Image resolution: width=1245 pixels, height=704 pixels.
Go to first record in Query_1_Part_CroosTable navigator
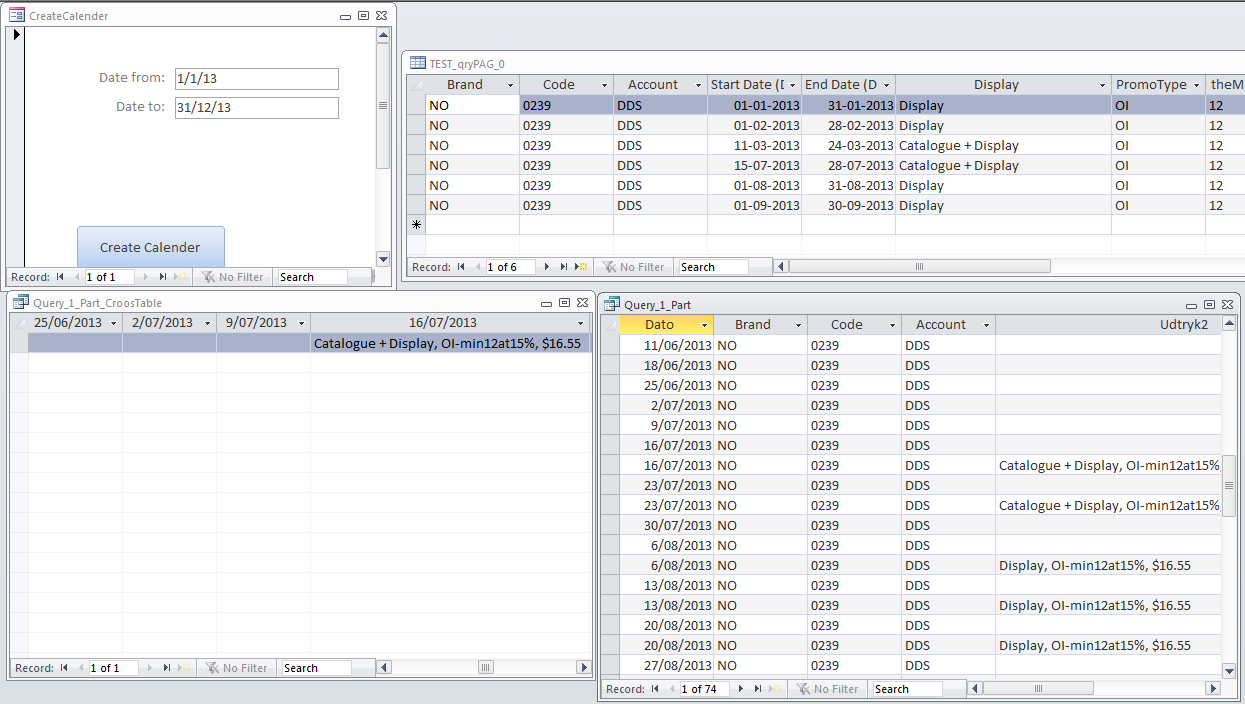[62, 668]
